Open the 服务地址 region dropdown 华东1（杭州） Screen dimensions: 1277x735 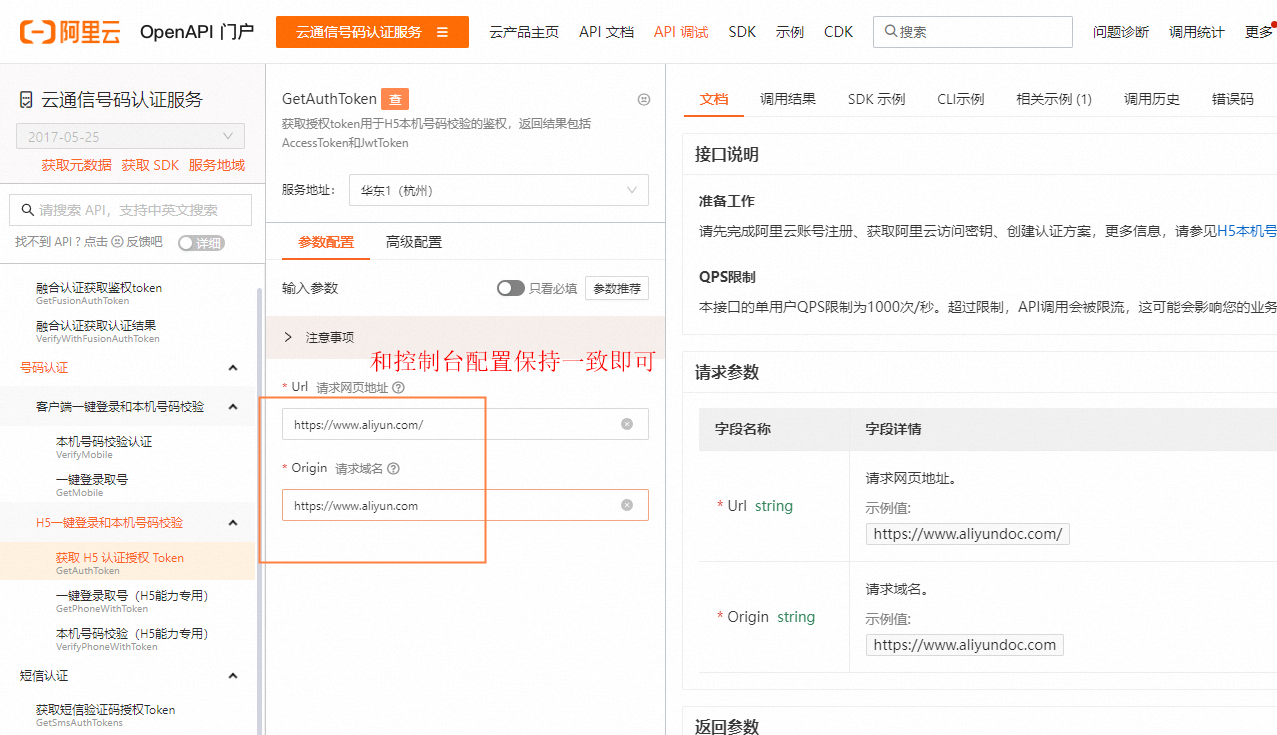pyautogui.click(x=498, y=190)
